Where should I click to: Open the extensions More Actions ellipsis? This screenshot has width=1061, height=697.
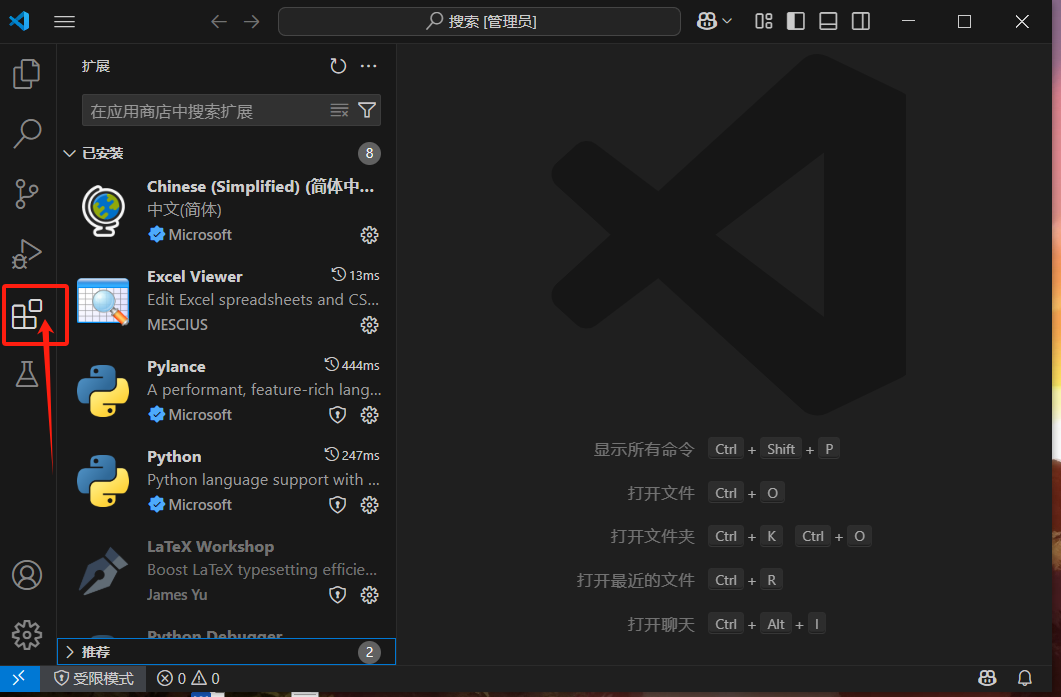tap(369, 66)
